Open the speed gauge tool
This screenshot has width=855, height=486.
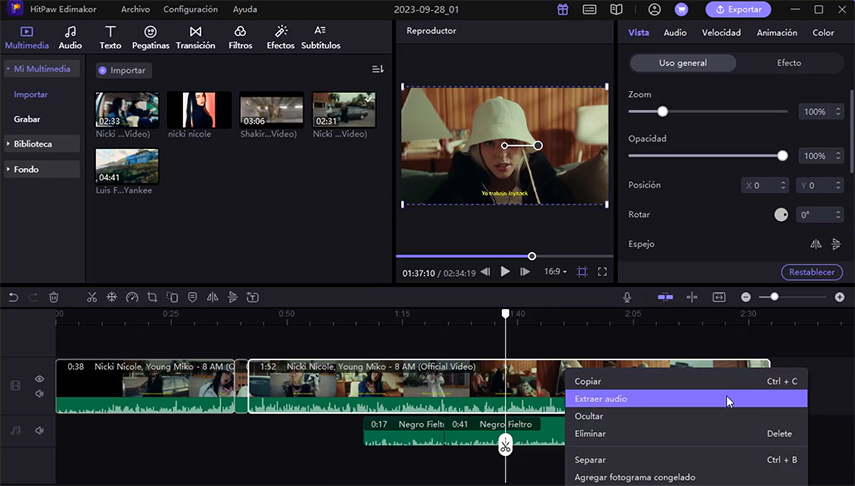[132, 297]
